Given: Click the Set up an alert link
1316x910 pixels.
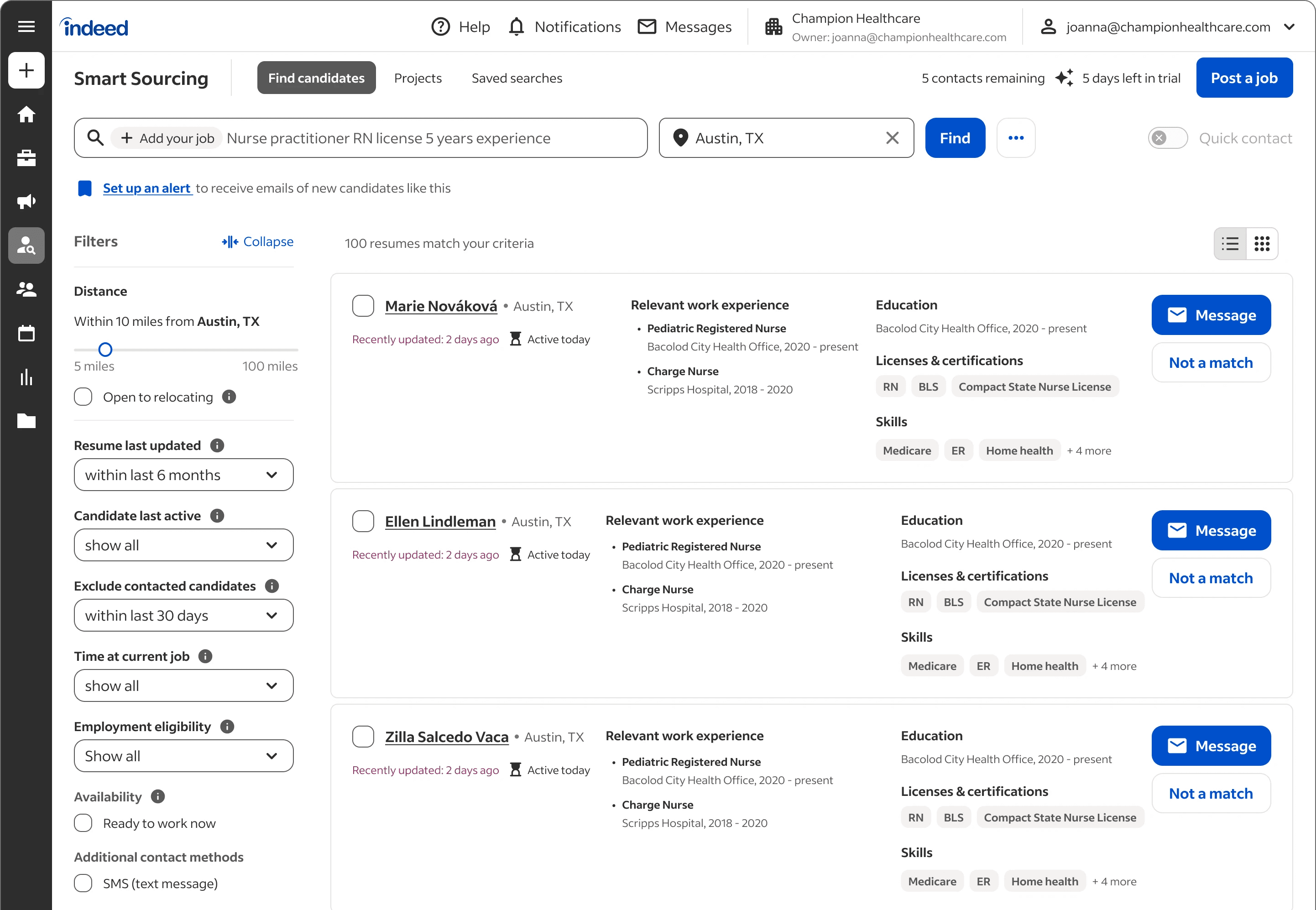Looking at the screenshot, I should click(147, 188).
